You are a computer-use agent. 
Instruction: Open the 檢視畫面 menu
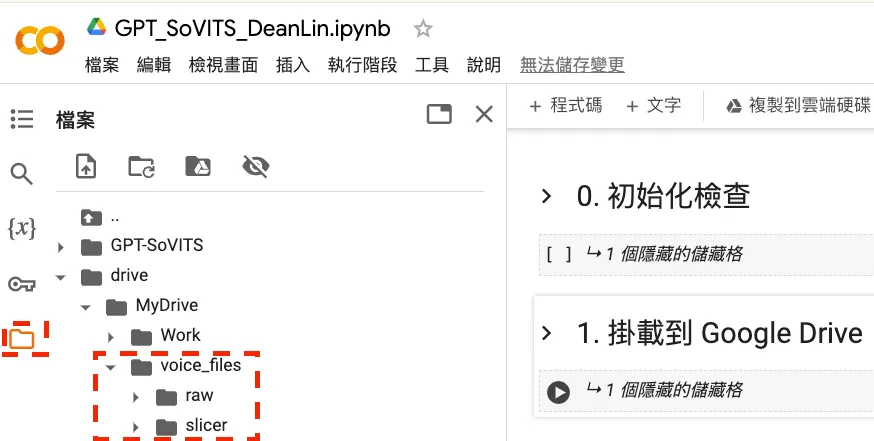point(224,65)
